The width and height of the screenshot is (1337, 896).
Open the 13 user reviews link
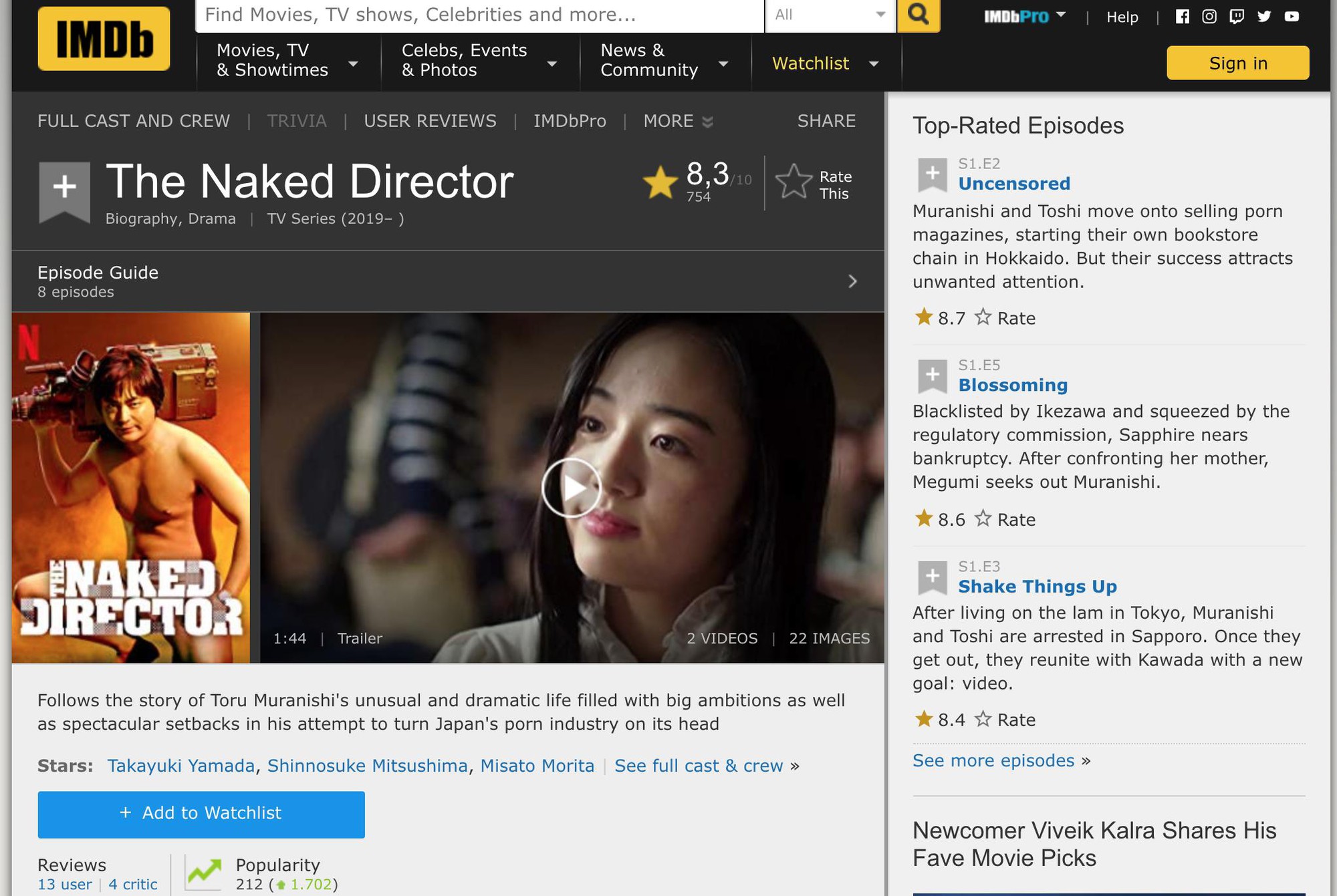coord(65,884)
